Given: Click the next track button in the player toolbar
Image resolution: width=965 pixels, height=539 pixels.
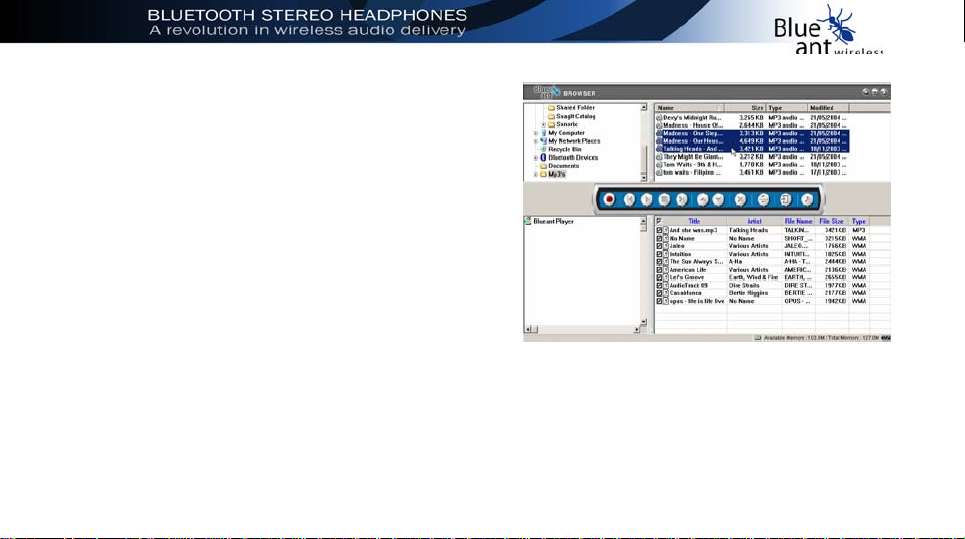Looking at the screenshot, I should click(682, 199).
